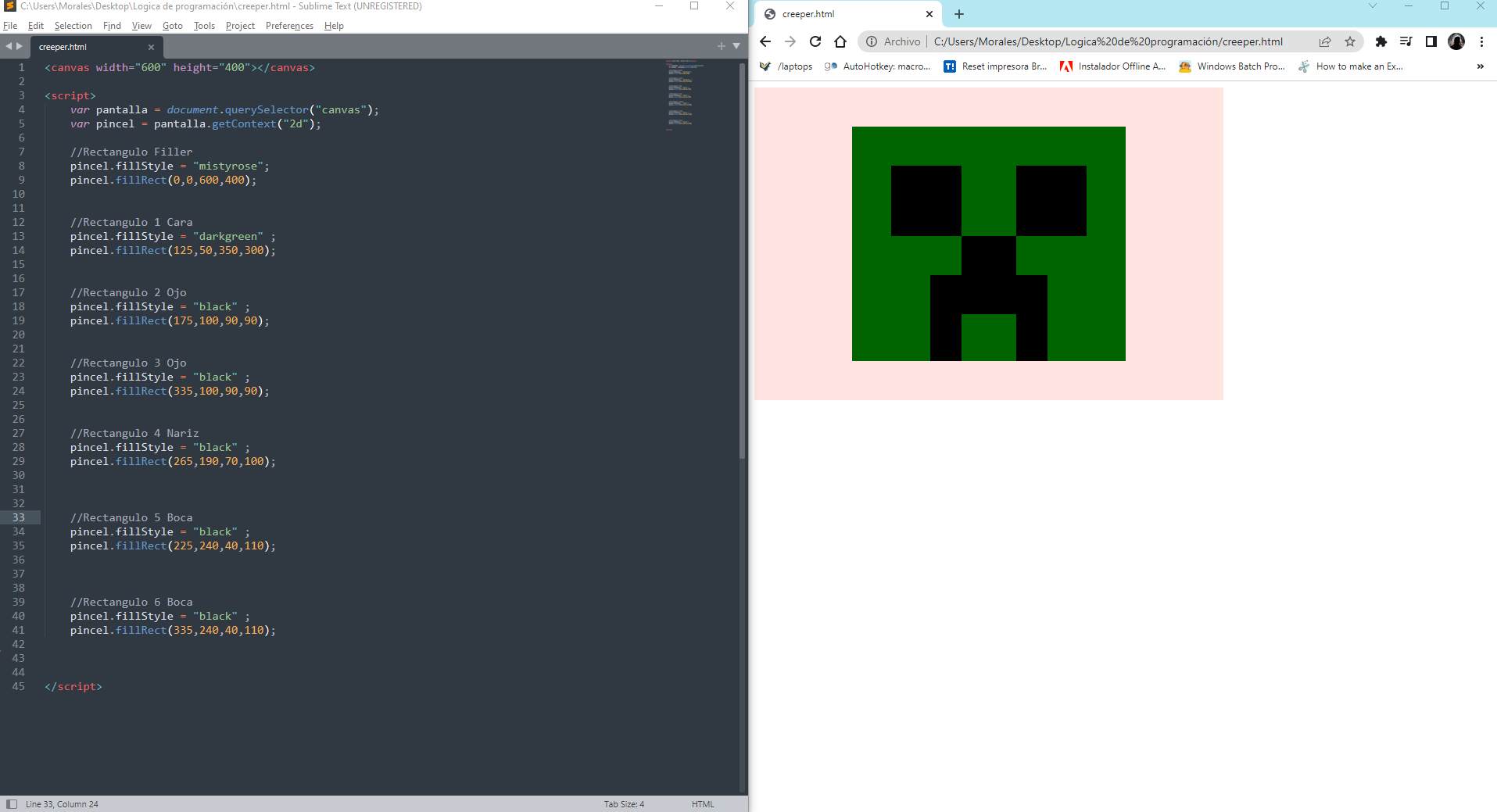Add a new tab with the plus icon in Sublime
The width and height of the screenshot is (1497, 812).
[x=722, y=46]
